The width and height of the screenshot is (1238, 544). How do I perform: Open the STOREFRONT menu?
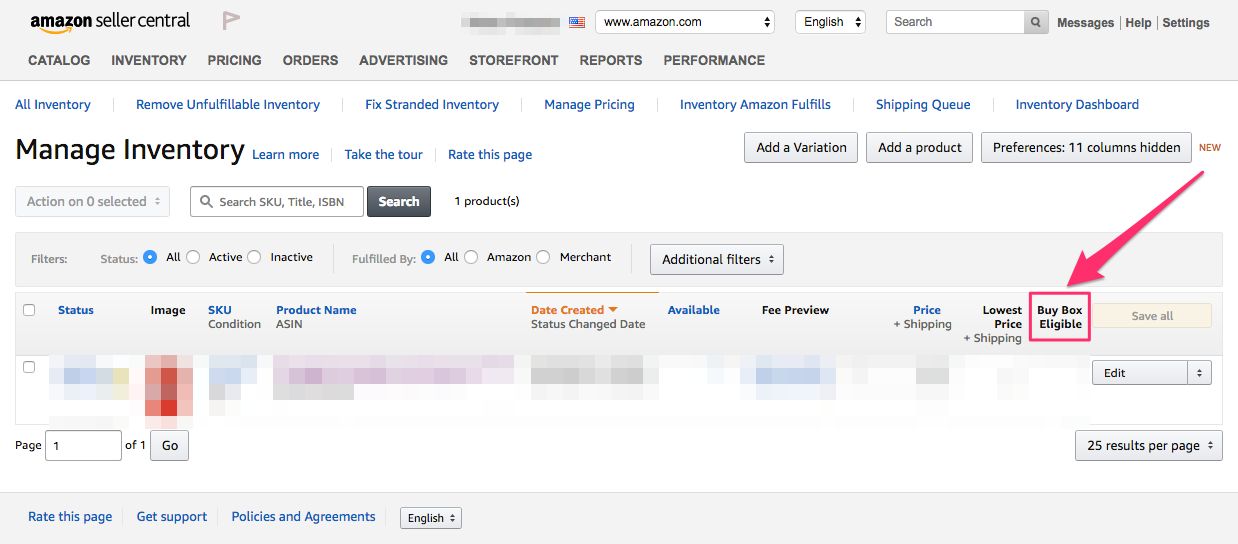pos(514,60)
